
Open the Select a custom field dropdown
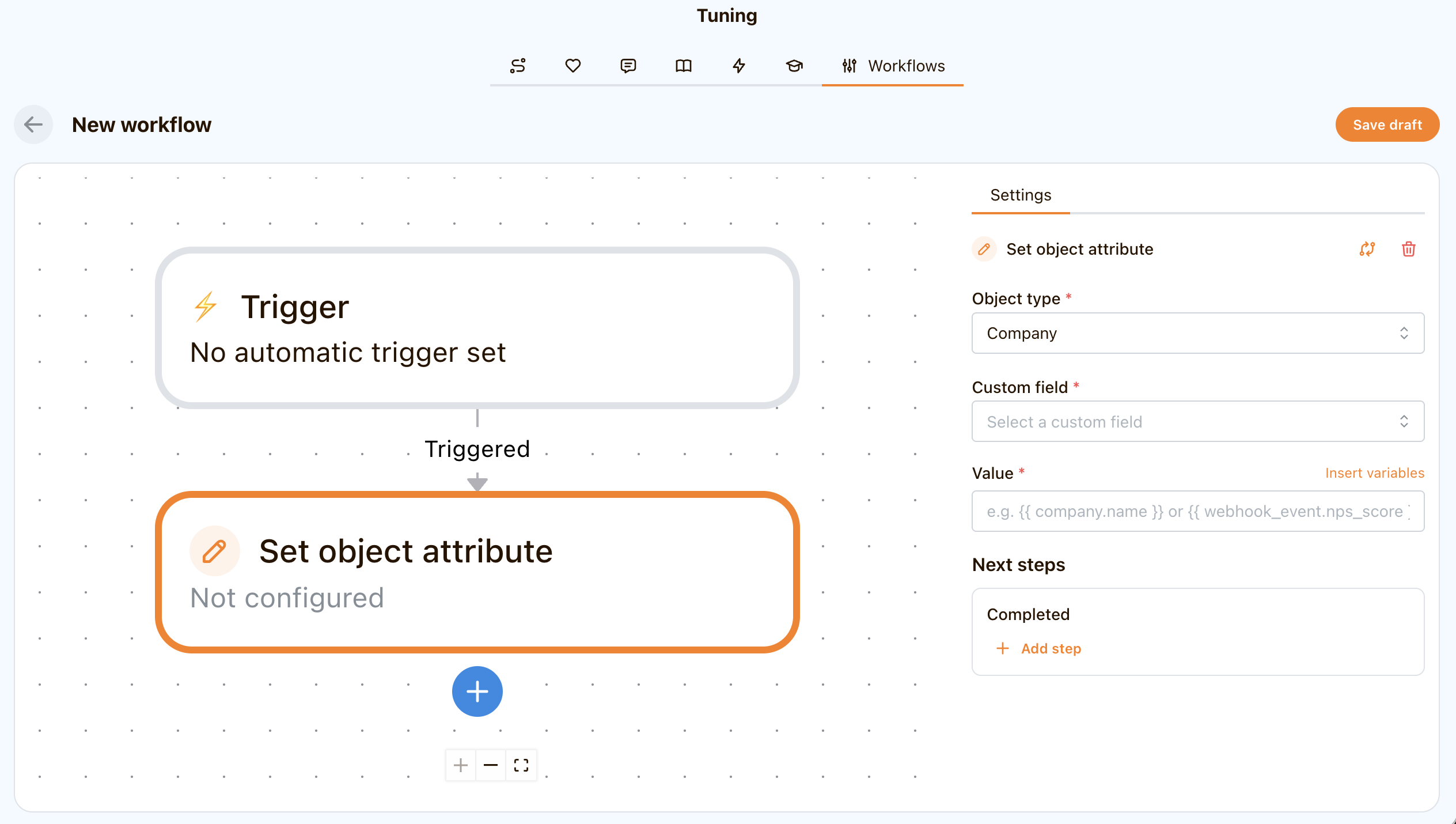1197,421
